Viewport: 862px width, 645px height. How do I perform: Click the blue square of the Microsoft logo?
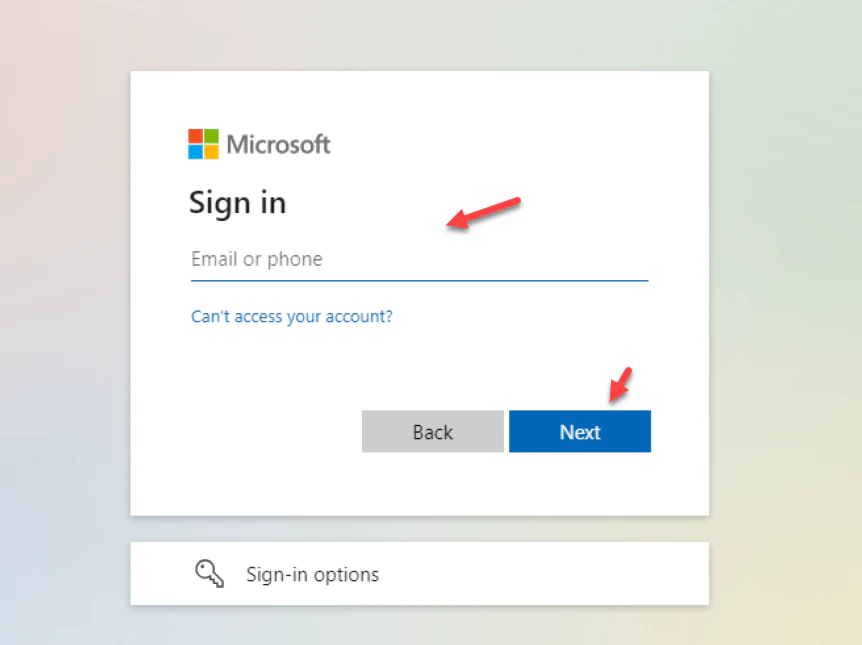click(x=195, y=152)
